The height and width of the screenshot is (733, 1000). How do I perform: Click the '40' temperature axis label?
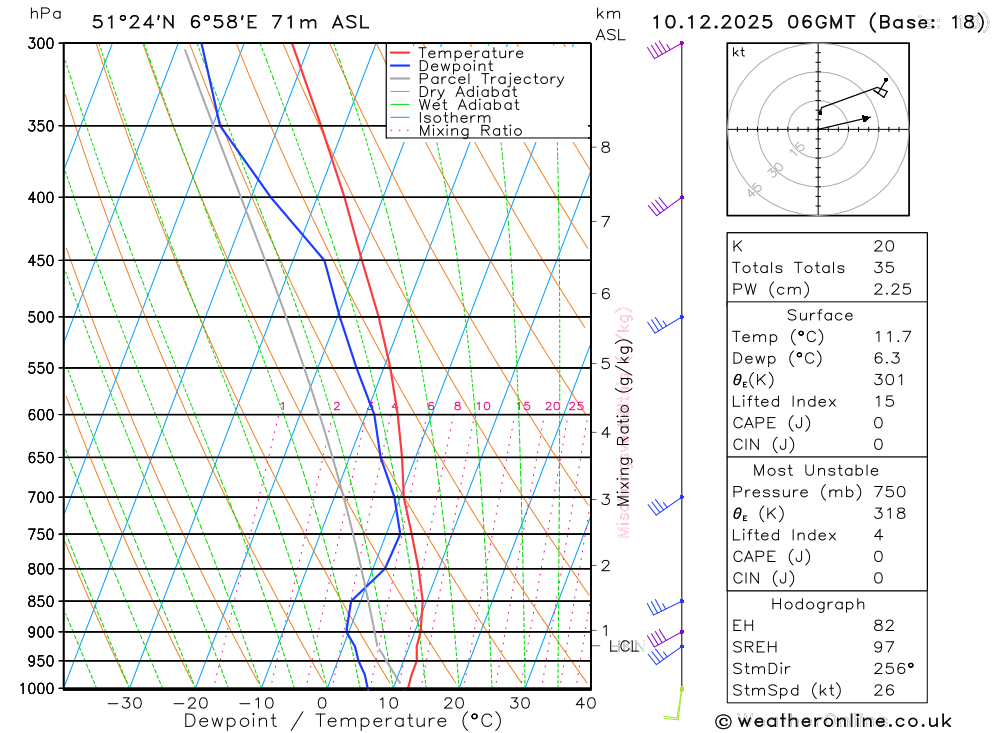585,703
